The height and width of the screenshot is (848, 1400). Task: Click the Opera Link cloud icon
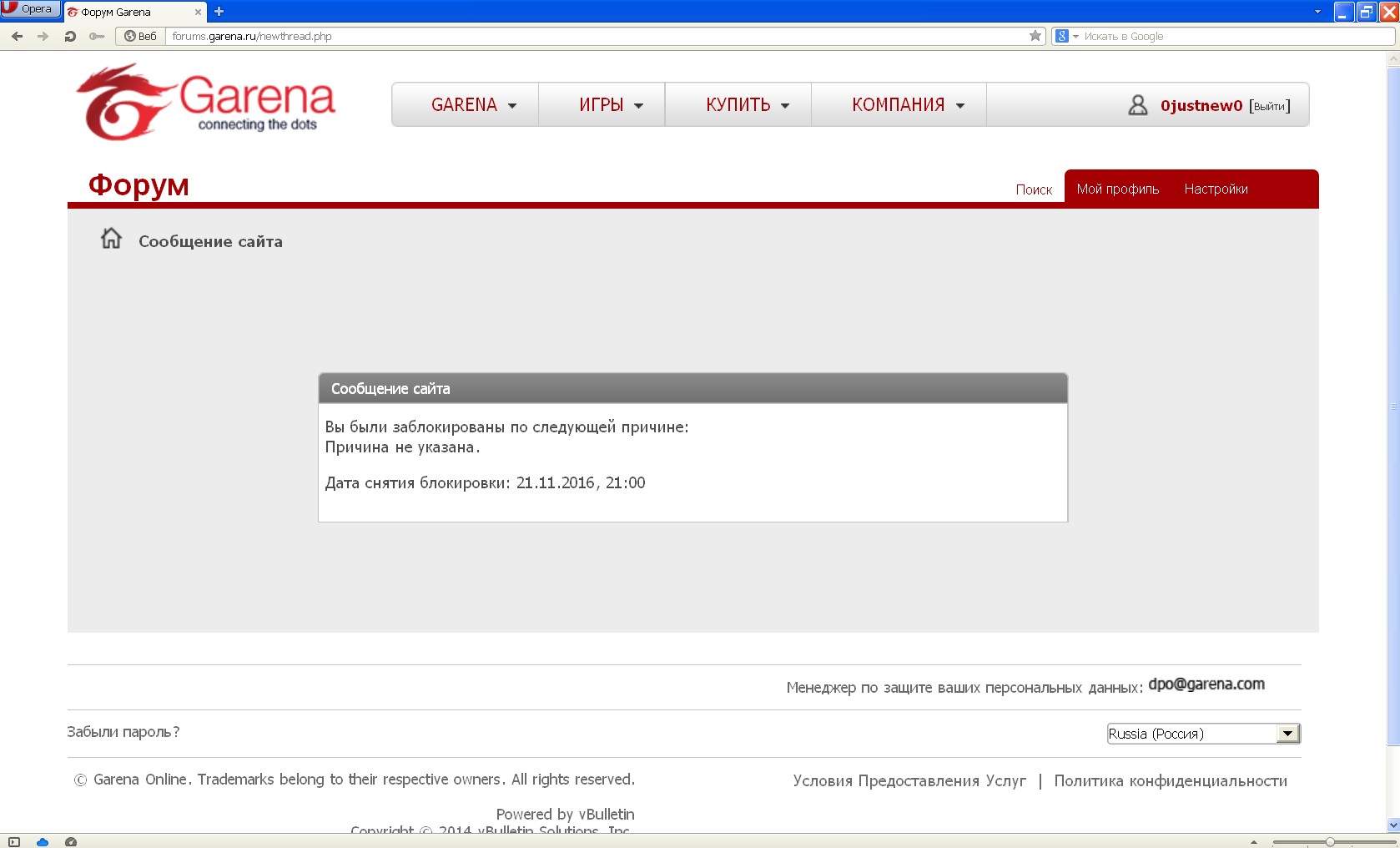[x=43, y=841]
